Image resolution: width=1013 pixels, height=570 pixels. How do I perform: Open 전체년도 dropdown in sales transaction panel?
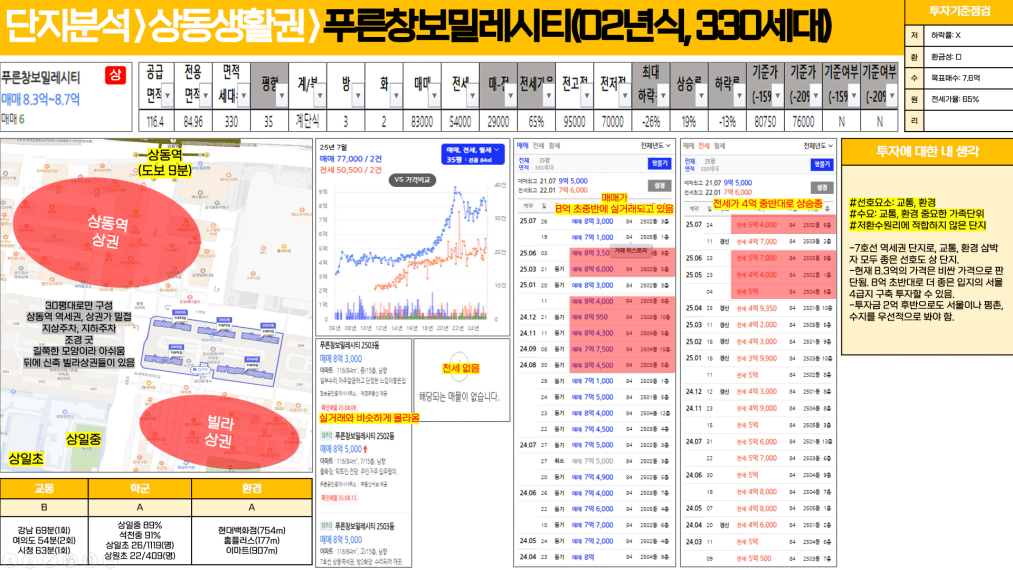pyautogui.click(x=656, y=145)
